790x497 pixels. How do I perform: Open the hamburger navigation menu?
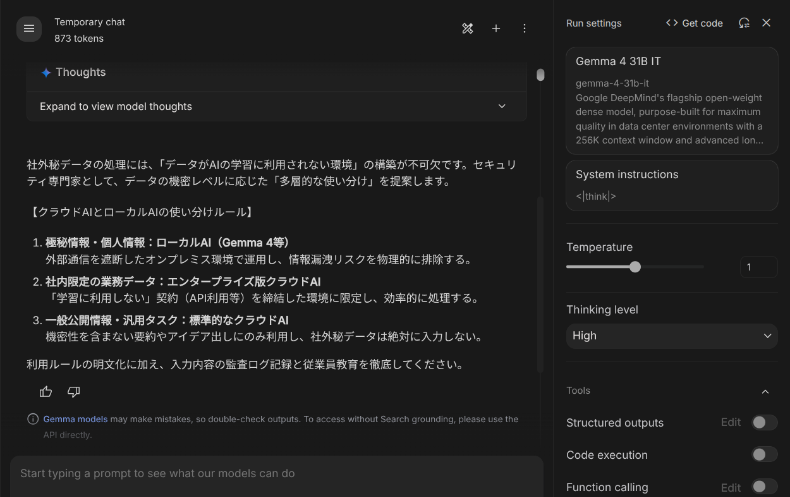coord(29,29)
